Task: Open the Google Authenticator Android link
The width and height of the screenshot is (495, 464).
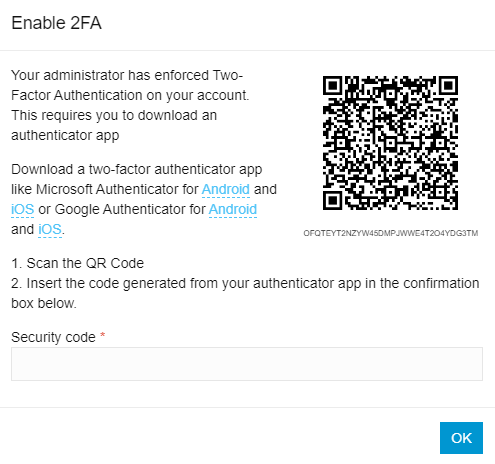Action: [x=233, y=209]
